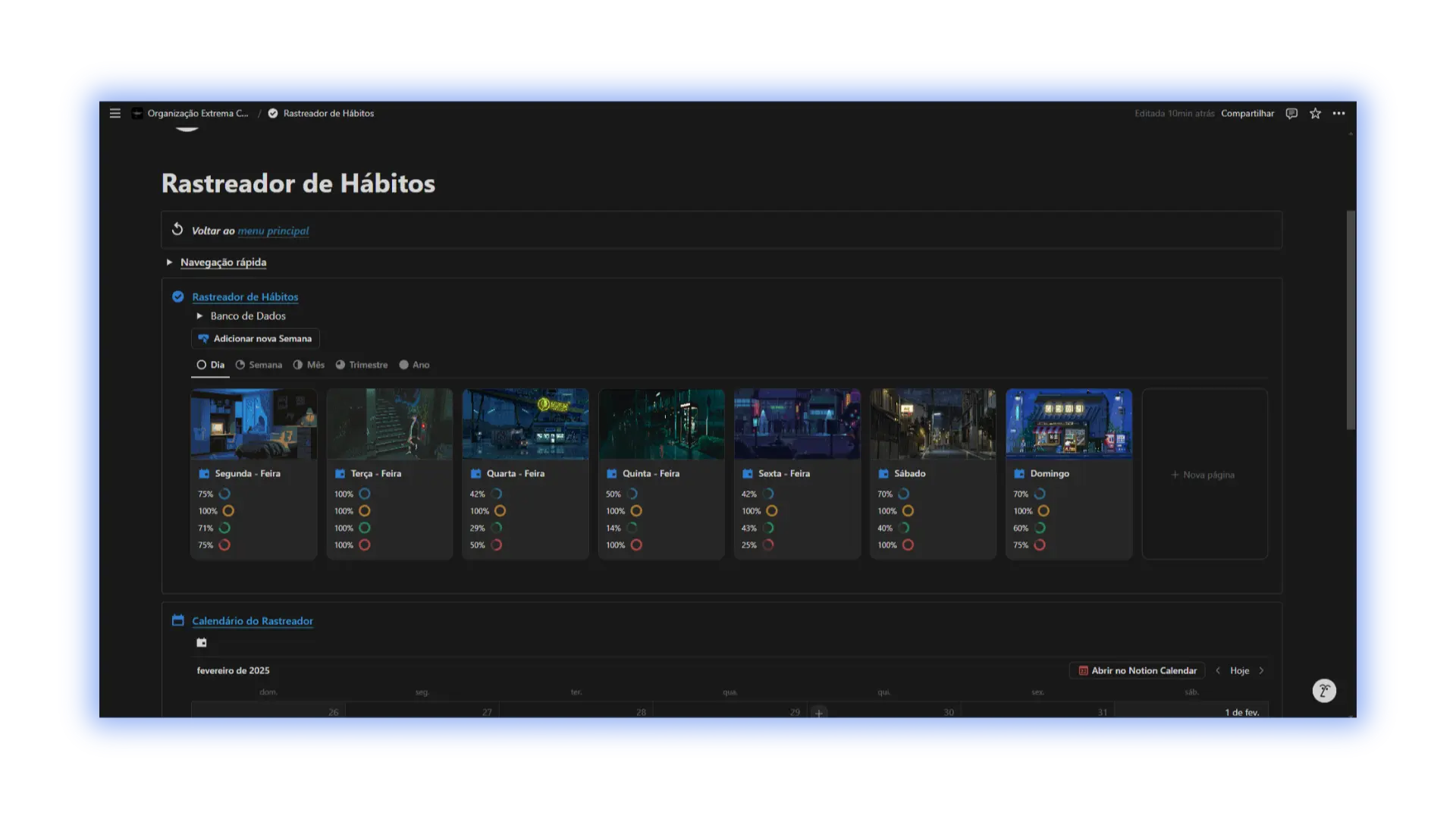This screenshot has width=1456, height=819.
Task: Click the calendar icon beside Calendário do Rastreador
Action: coord(178,620)
